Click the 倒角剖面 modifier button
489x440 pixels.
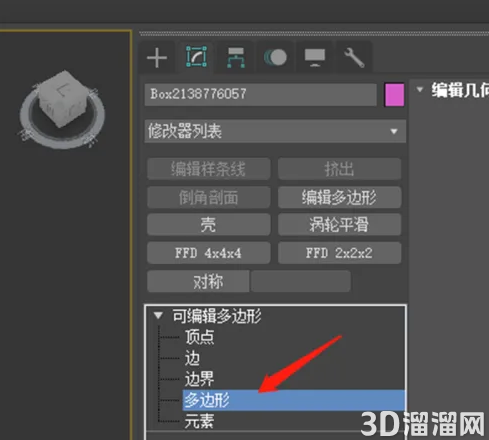[208, 197]
